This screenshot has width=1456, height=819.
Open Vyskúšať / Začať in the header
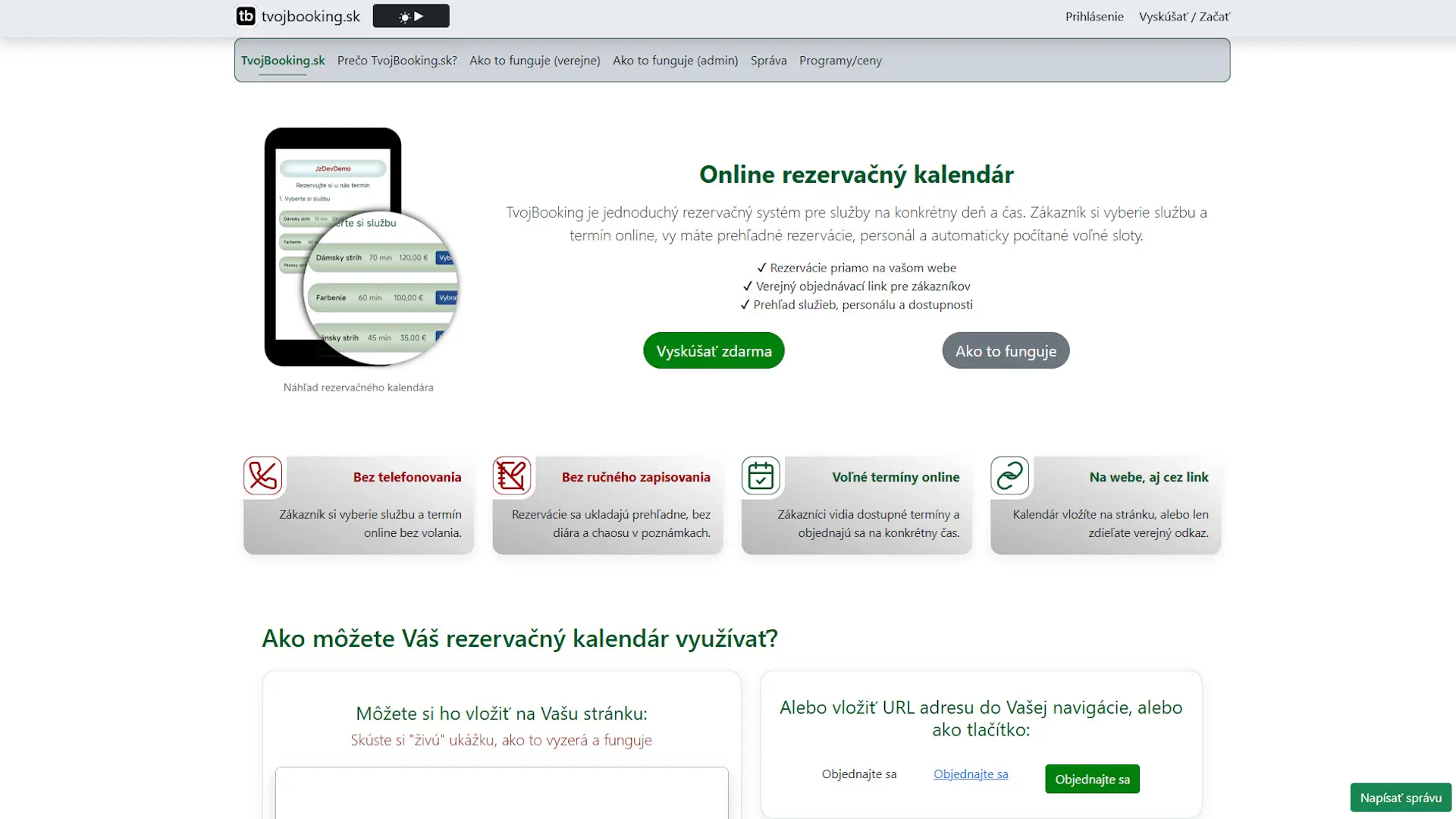tap(1184, 16)
